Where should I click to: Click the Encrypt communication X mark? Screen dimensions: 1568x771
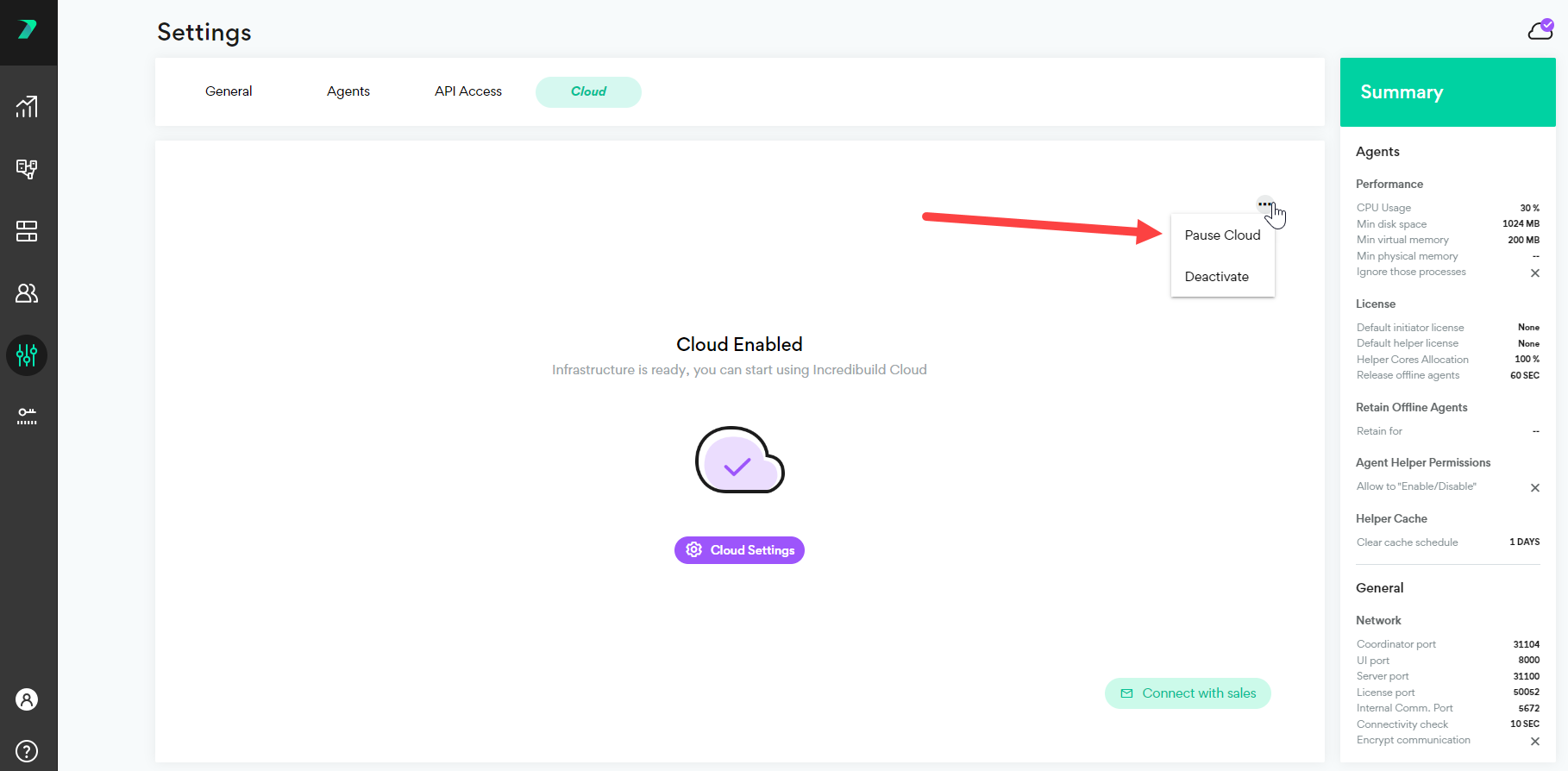pos(1535,742)
